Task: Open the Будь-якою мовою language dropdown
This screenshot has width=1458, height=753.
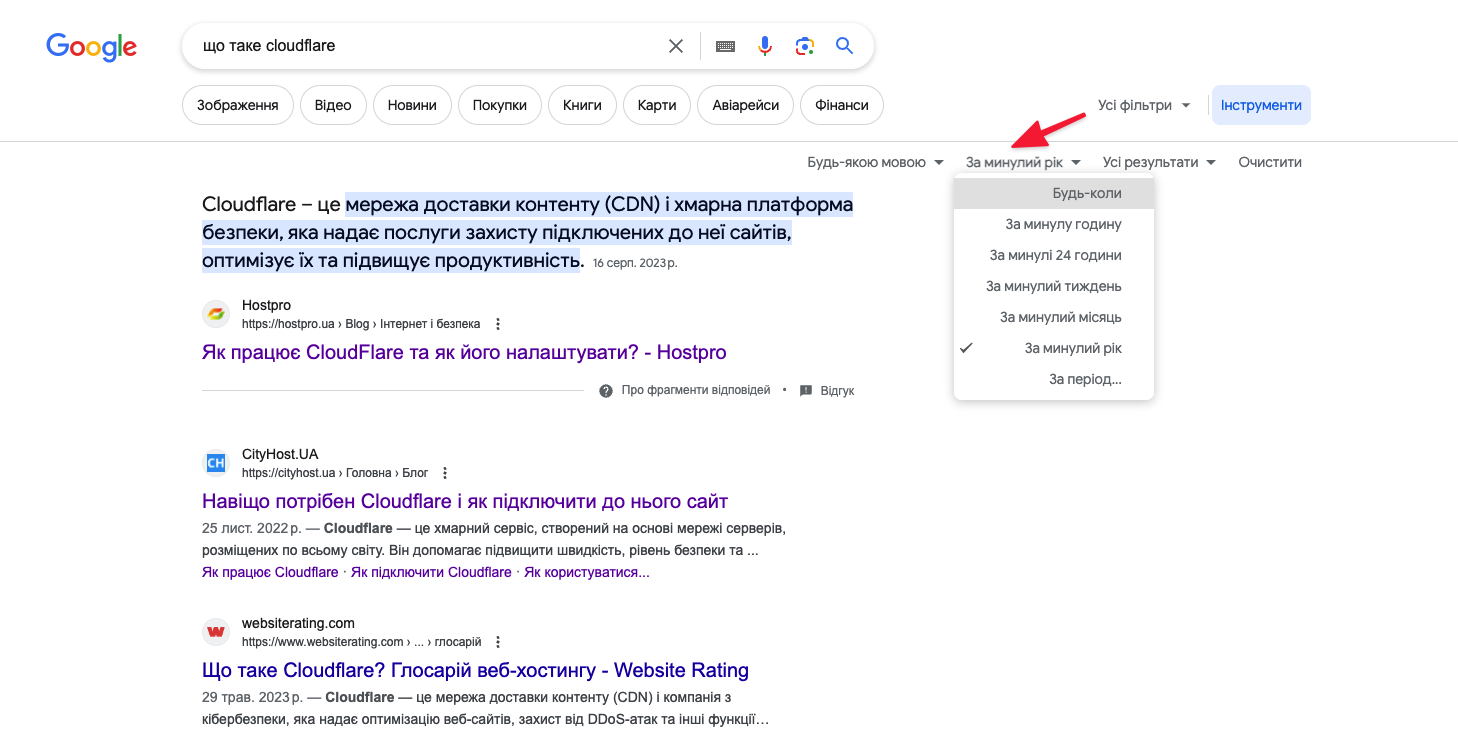Action: pyautogui.click(x=875, y=162)
